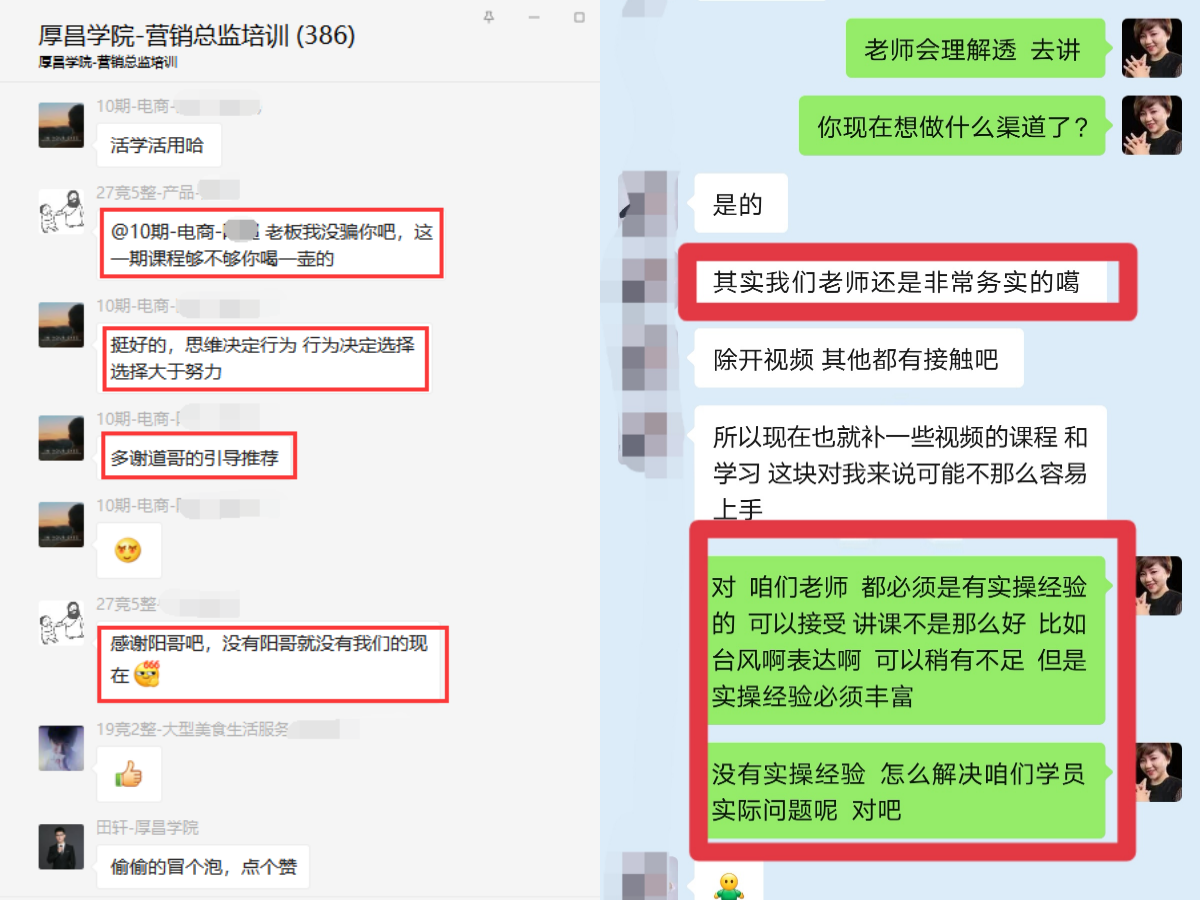
Task: Open the cartoon avatar of 27亮5整-产品
Action: click(61, 212)
